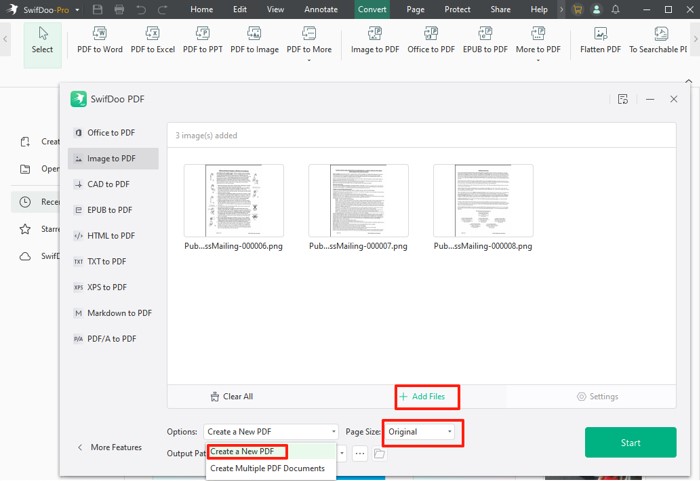Choose PDF to PPT conversion
The width and height of the screenshot is (700, 481).
coord(203,40)
